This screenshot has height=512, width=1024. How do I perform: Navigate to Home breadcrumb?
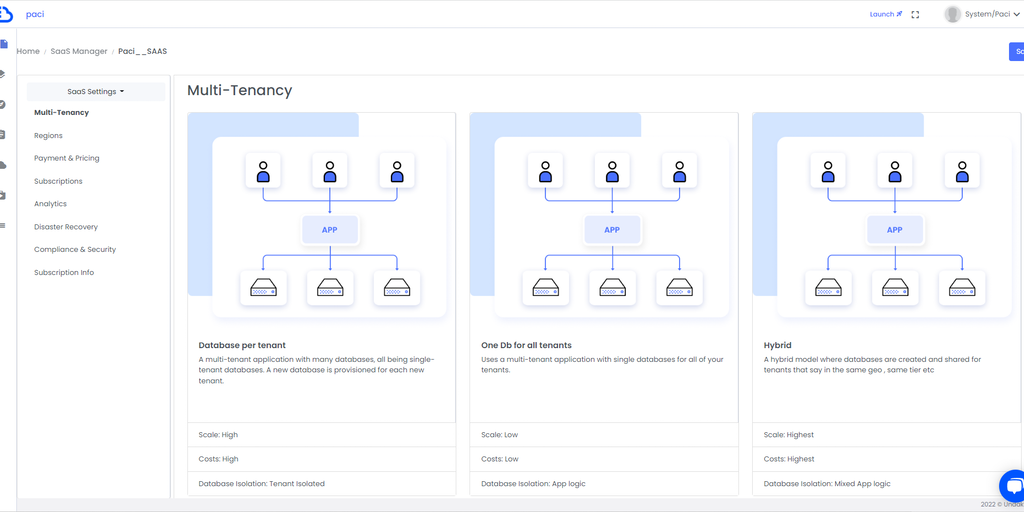28,51
